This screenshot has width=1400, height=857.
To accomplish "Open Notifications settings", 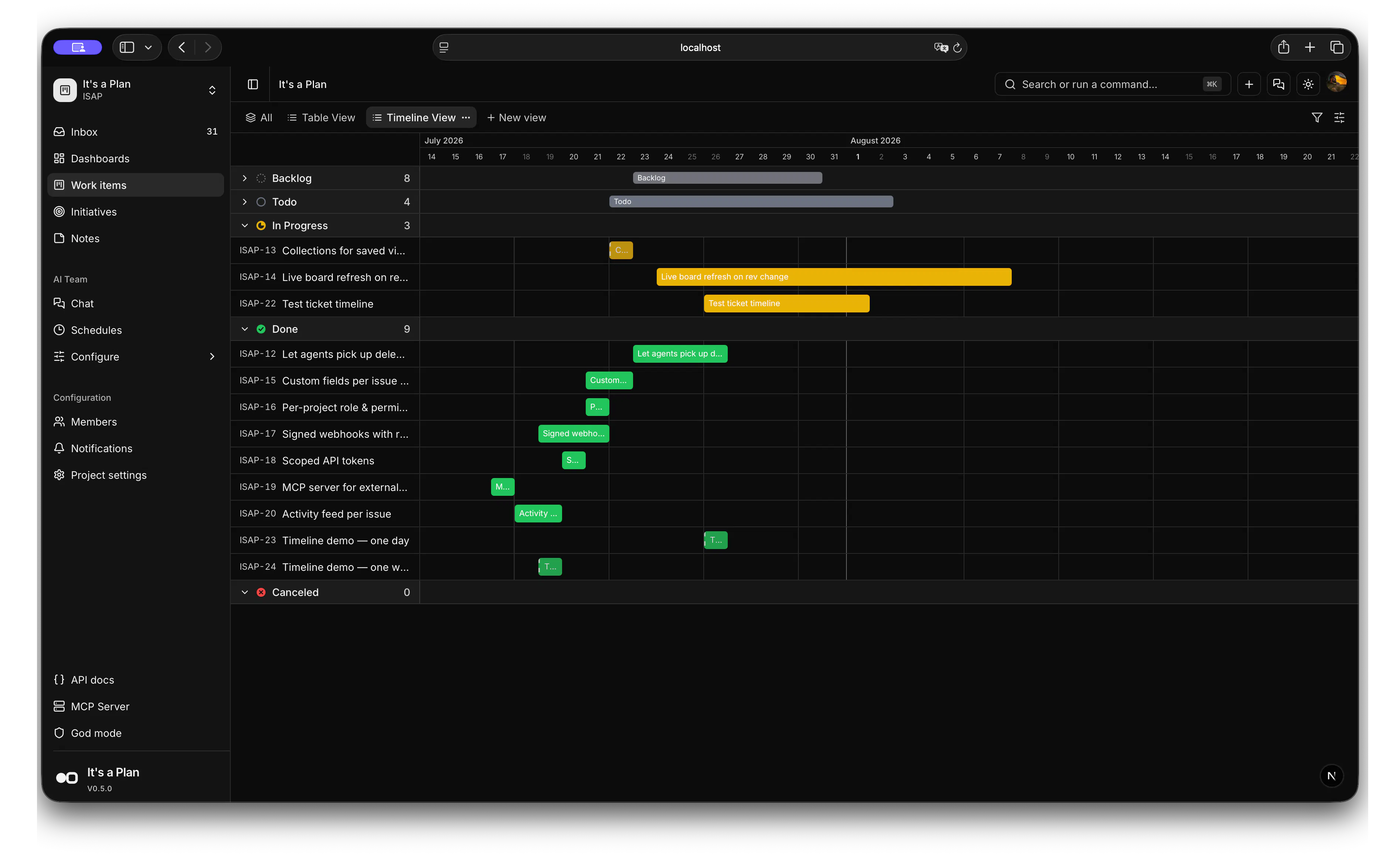I will pyautogui.click(x=135, y=448).
